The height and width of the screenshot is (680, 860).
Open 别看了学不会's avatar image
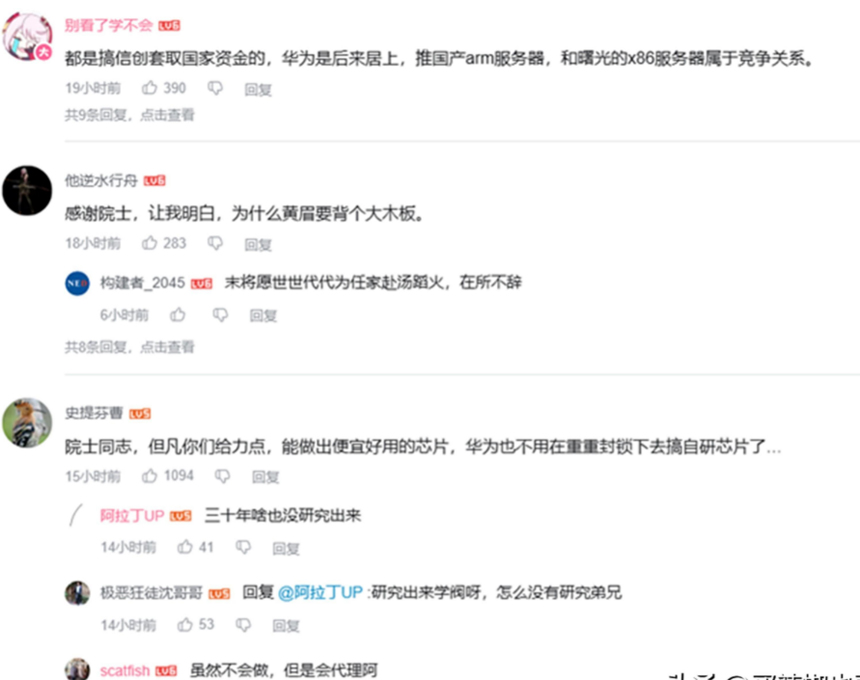[x=27, y=36]
